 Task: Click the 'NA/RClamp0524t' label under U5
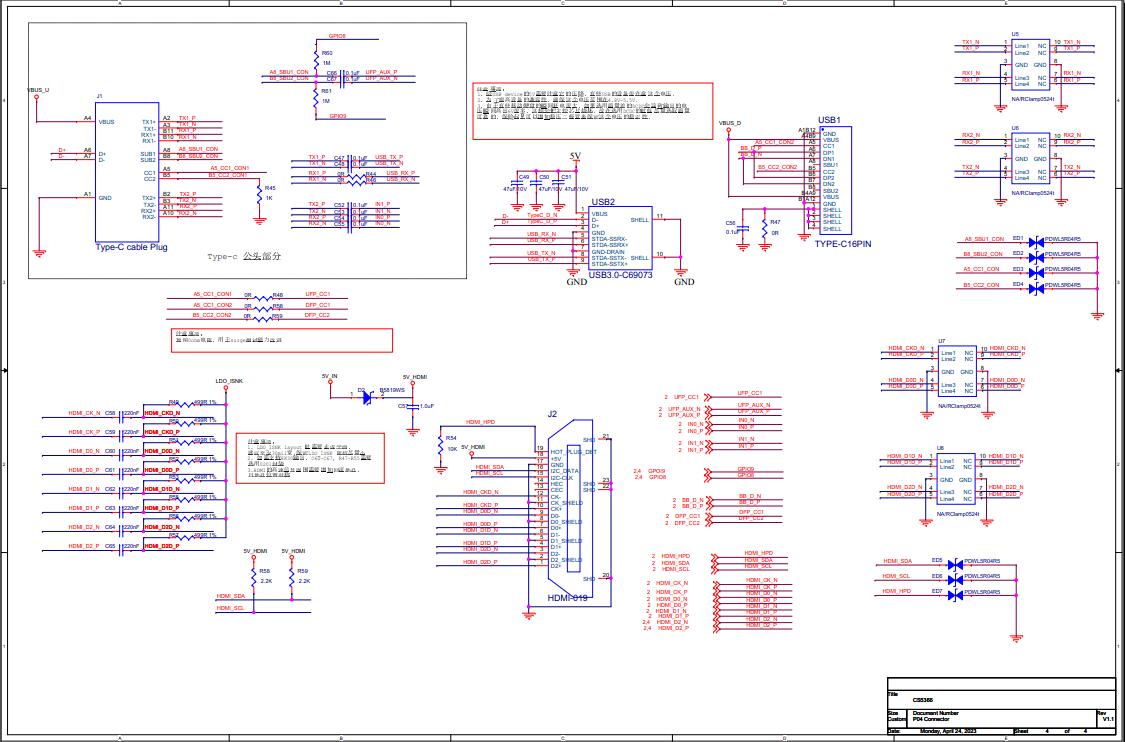click(x=1032, y=99)
